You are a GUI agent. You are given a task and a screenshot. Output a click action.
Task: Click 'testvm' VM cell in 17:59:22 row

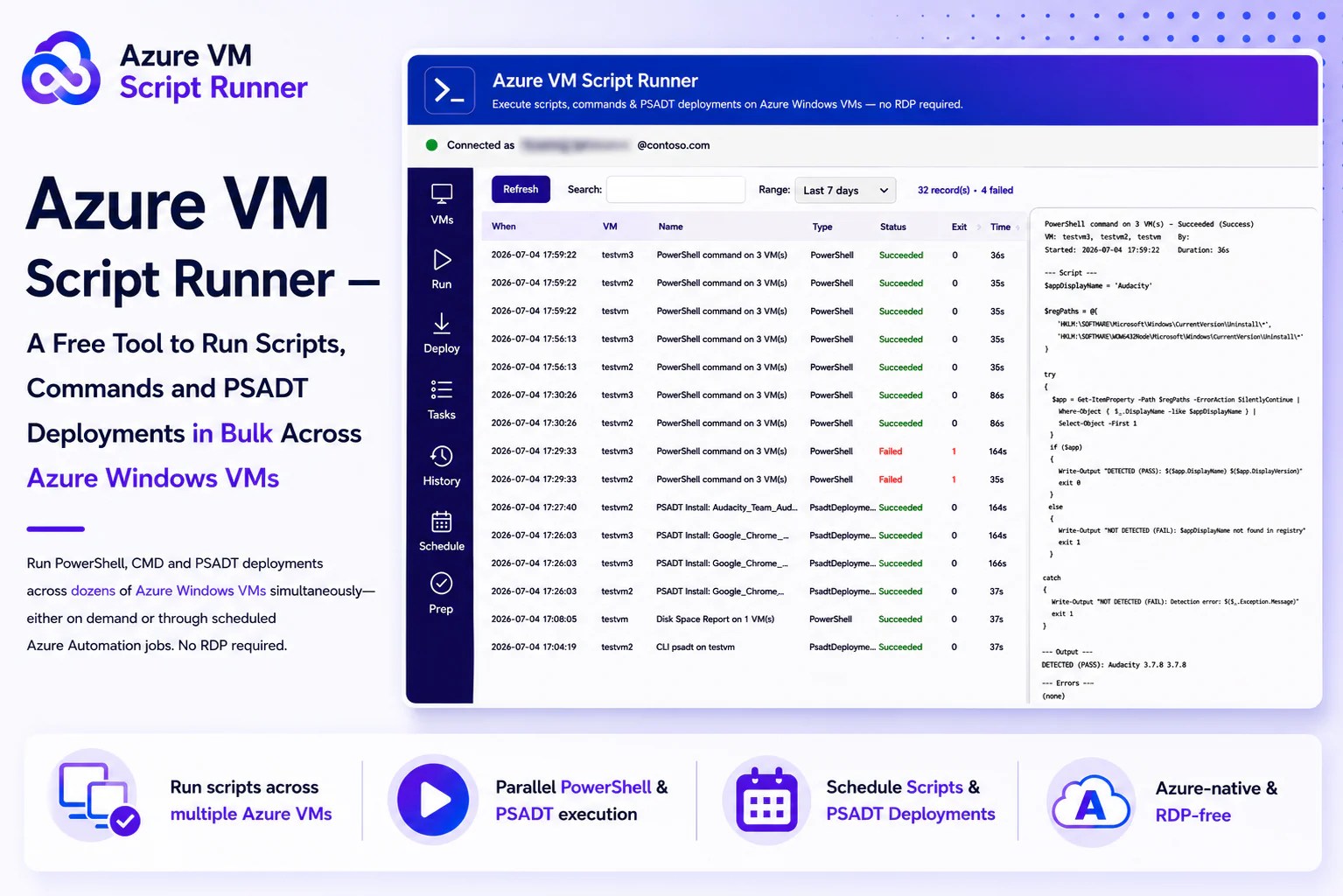[615, 311]
